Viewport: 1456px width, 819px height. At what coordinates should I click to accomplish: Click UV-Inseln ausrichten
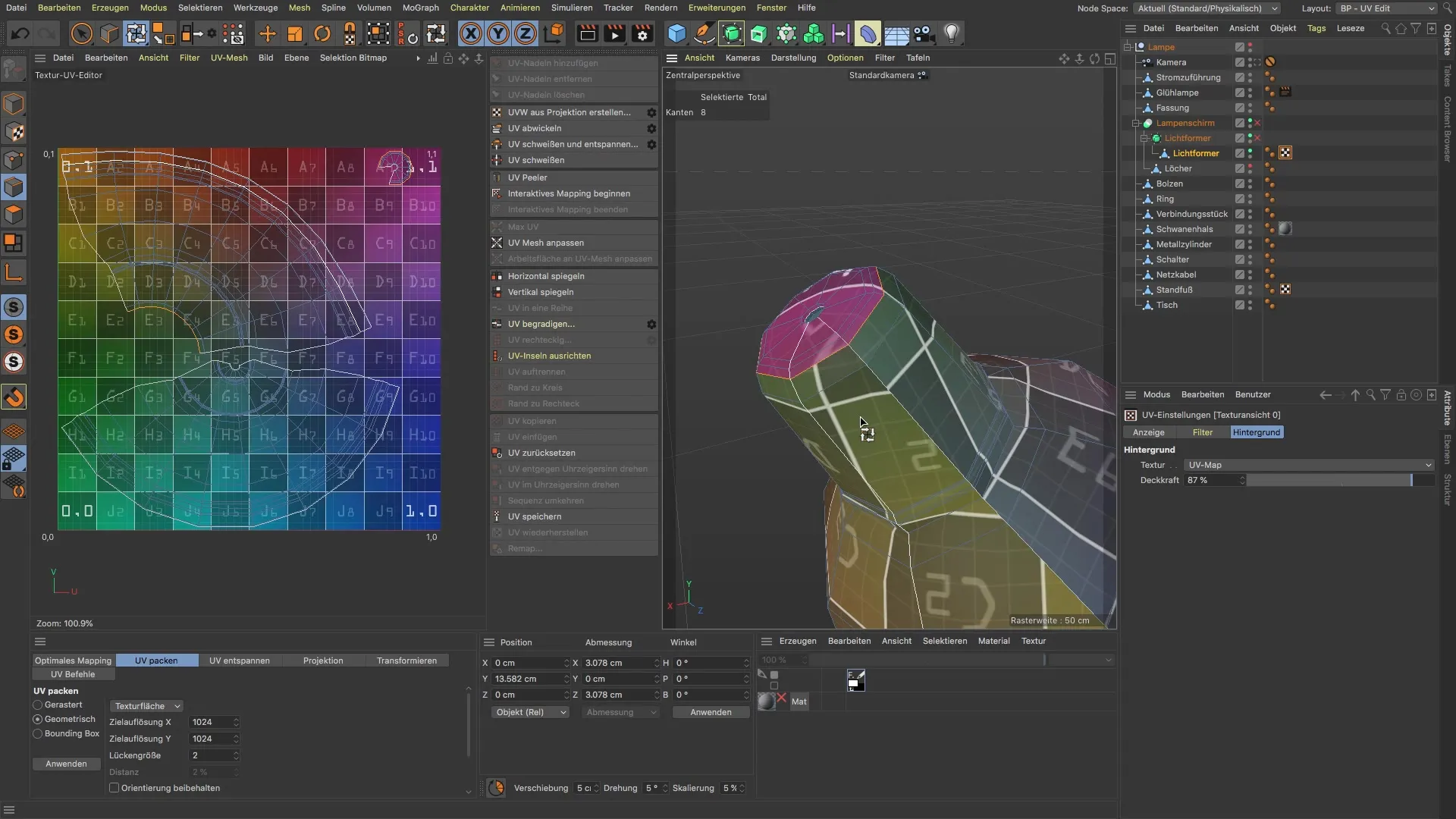[x=574, y=356]
